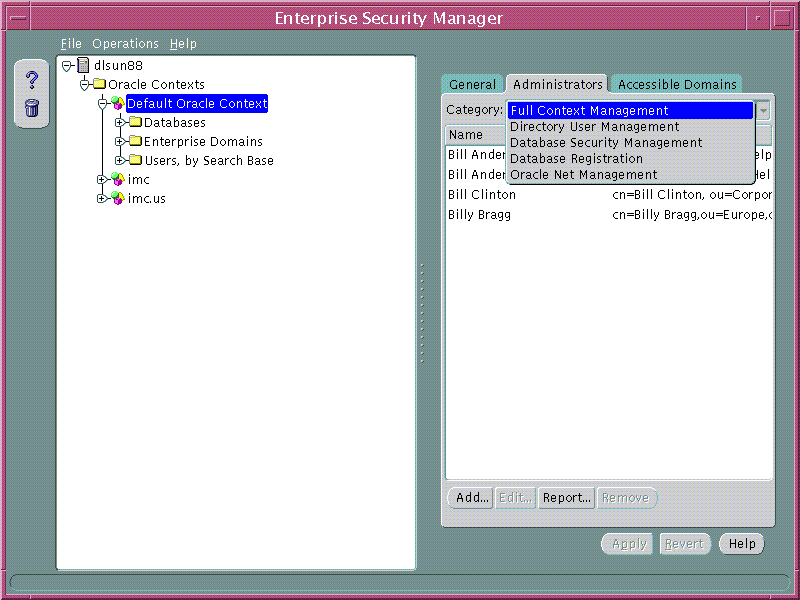Open the File menu

tap(71, 44)
